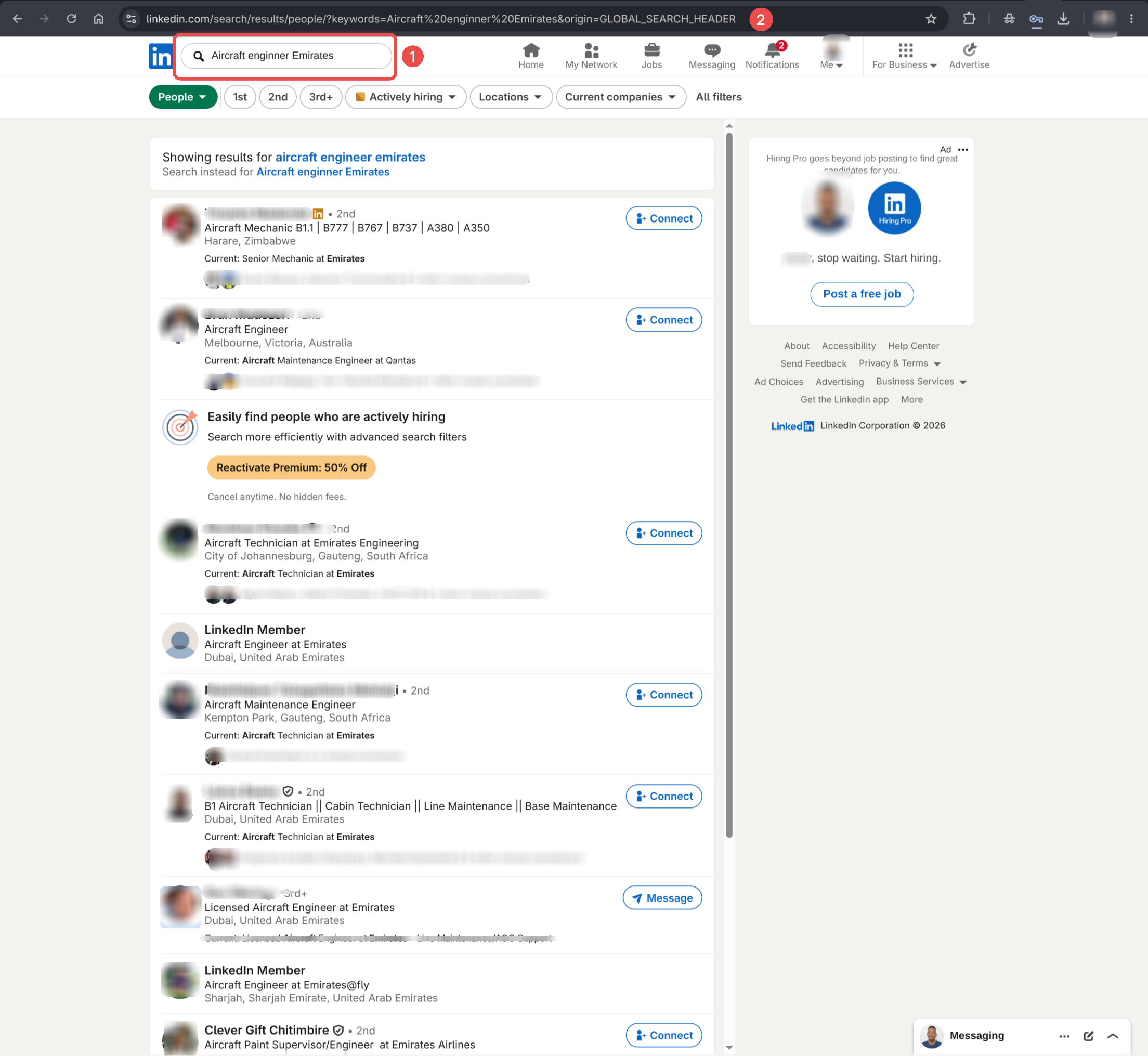Viewport: 1148px width, 1056px height.
Task: Click the results list vertical scrollbar
Action: coord(729,486)
